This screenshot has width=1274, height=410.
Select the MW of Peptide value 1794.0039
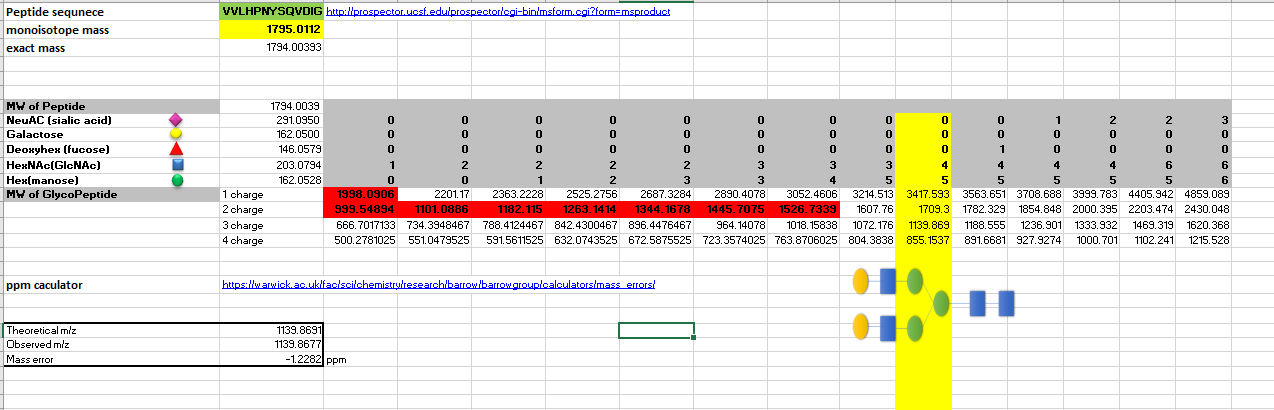271,105
